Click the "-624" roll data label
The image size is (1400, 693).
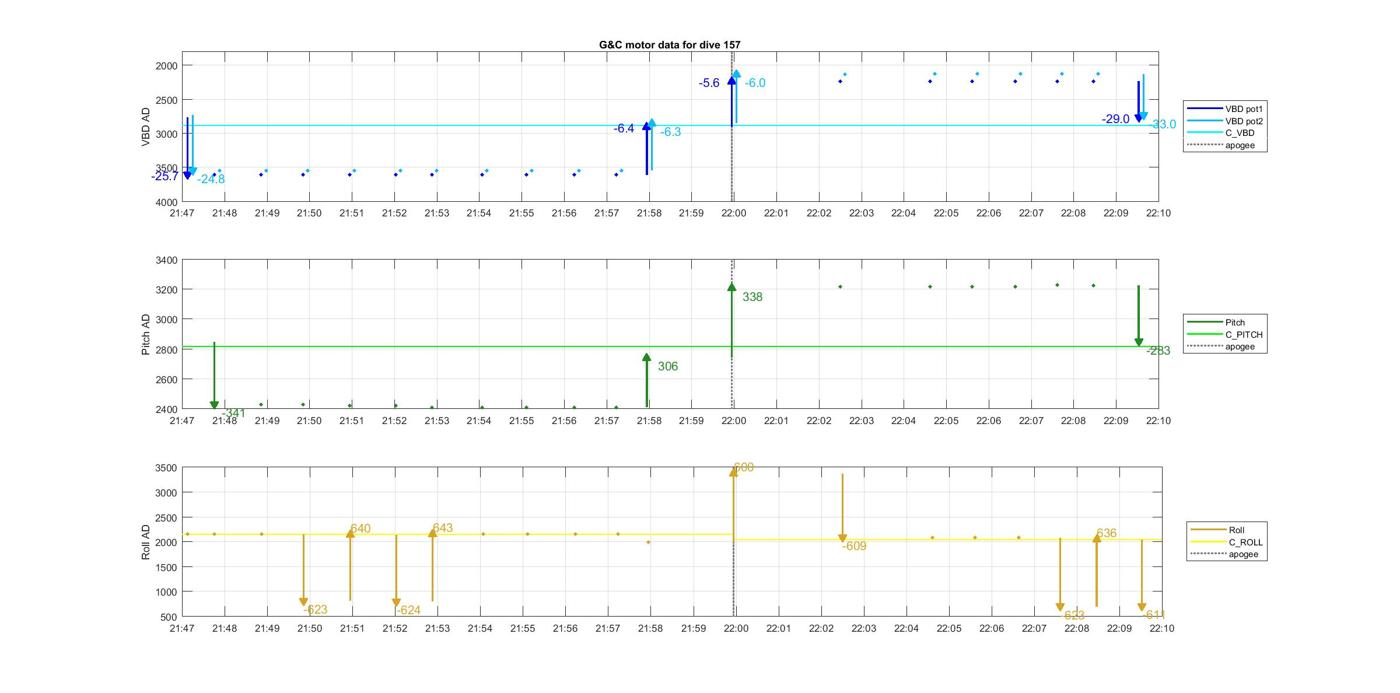coord(408,610)
